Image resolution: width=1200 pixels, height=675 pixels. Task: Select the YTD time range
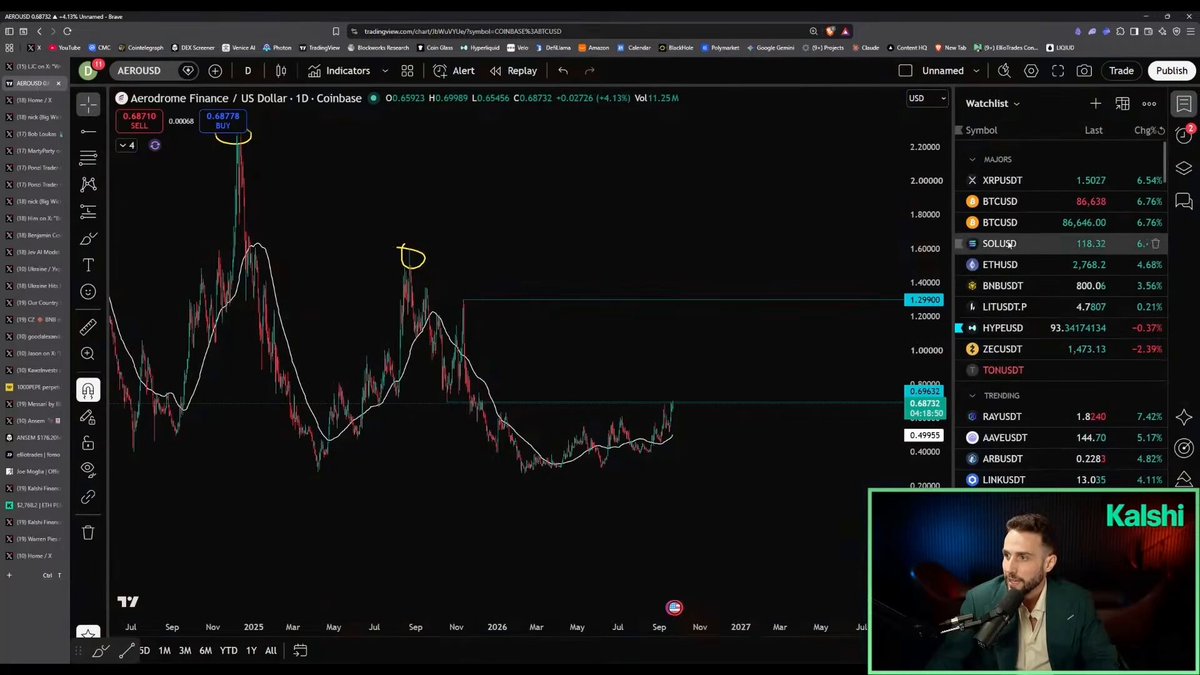(x=229, y=651)
